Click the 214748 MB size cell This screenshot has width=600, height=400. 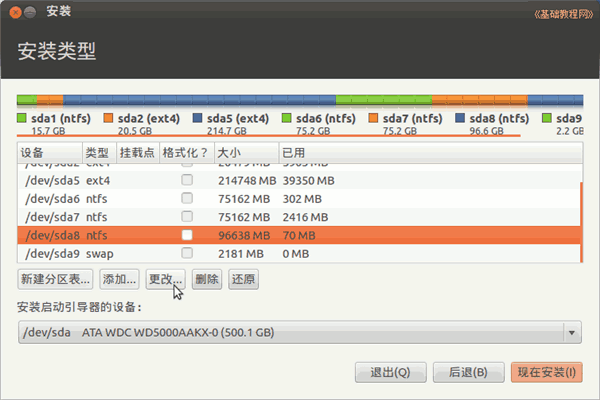point(247,181)
